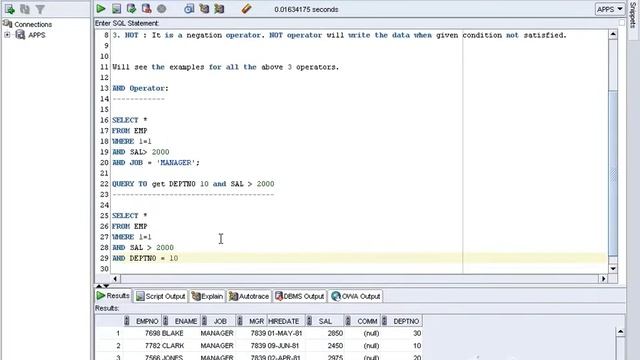The height and width of the screenshot is (360, 640).
Task: Click the grey Cancel execution icon
Action: click(x=162, y=9)
